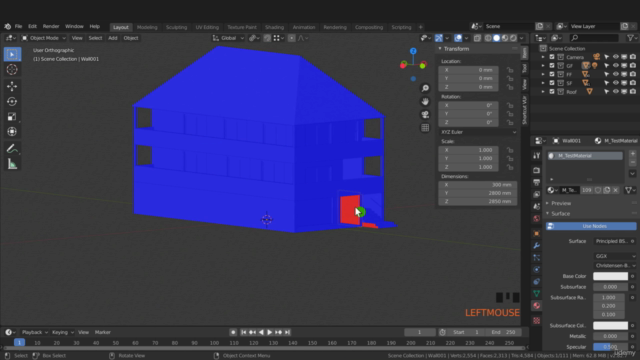Open Global transform orientation dropdown
Image resolution: width=640 pixels, height=360 pixels.
click(x=228, y=38)
